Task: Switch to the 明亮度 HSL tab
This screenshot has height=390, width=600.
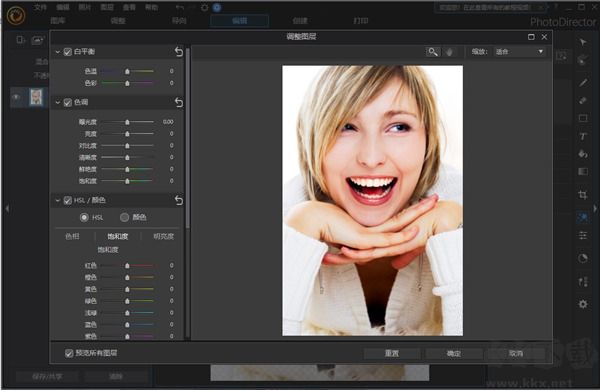Action: tap(163, 237)
